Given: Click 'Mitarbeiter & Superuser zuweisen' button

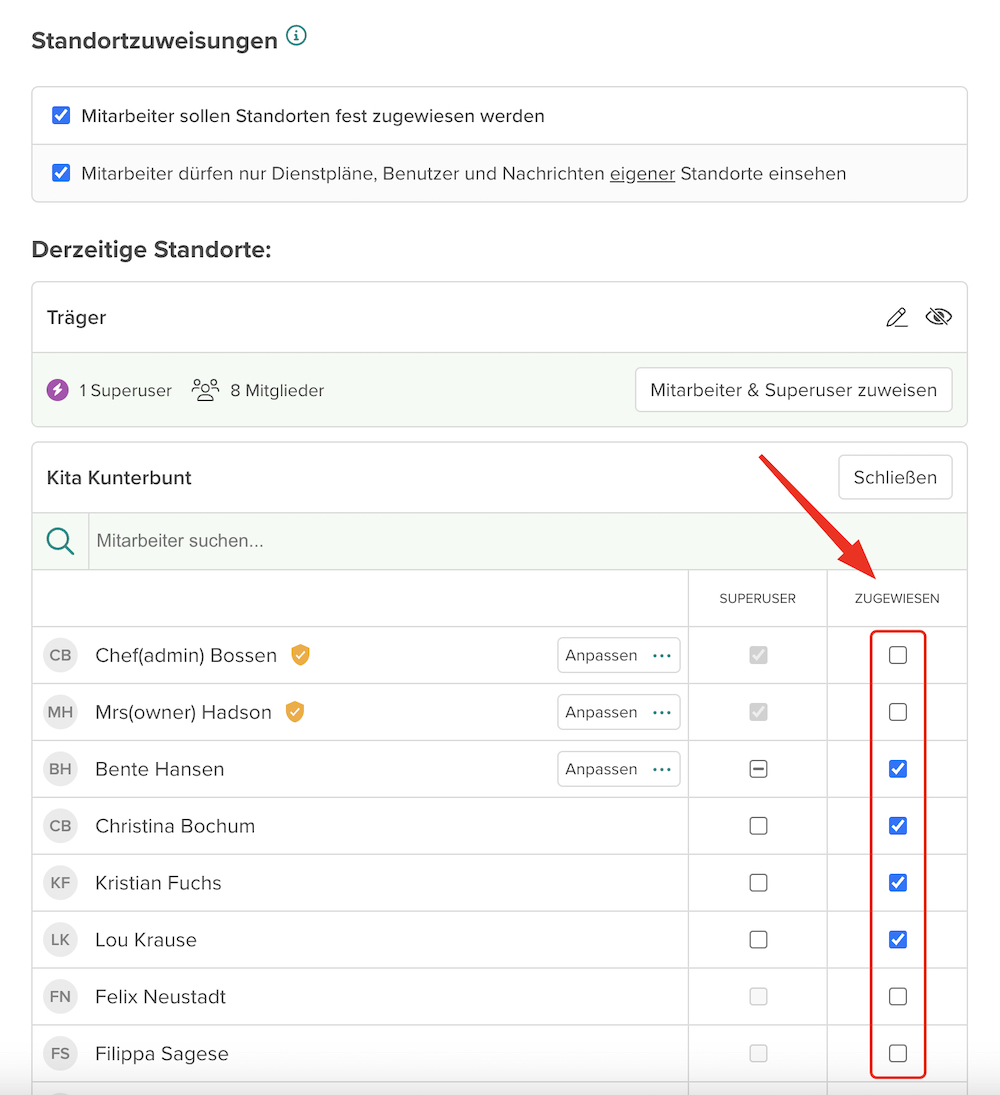Looking at the screenshot, I should (793, 390).
